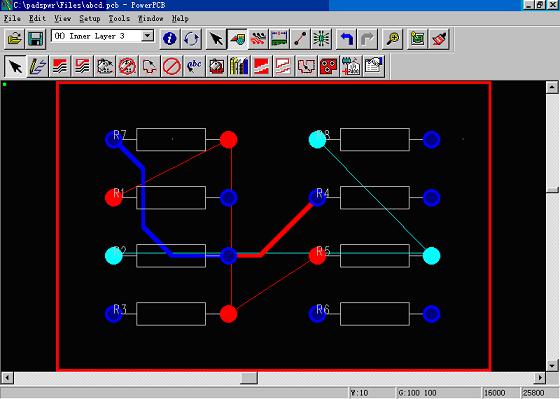Screen dimensions: 560x399
Task: Click the zoom magnifier icon
Action: point(392,39)
